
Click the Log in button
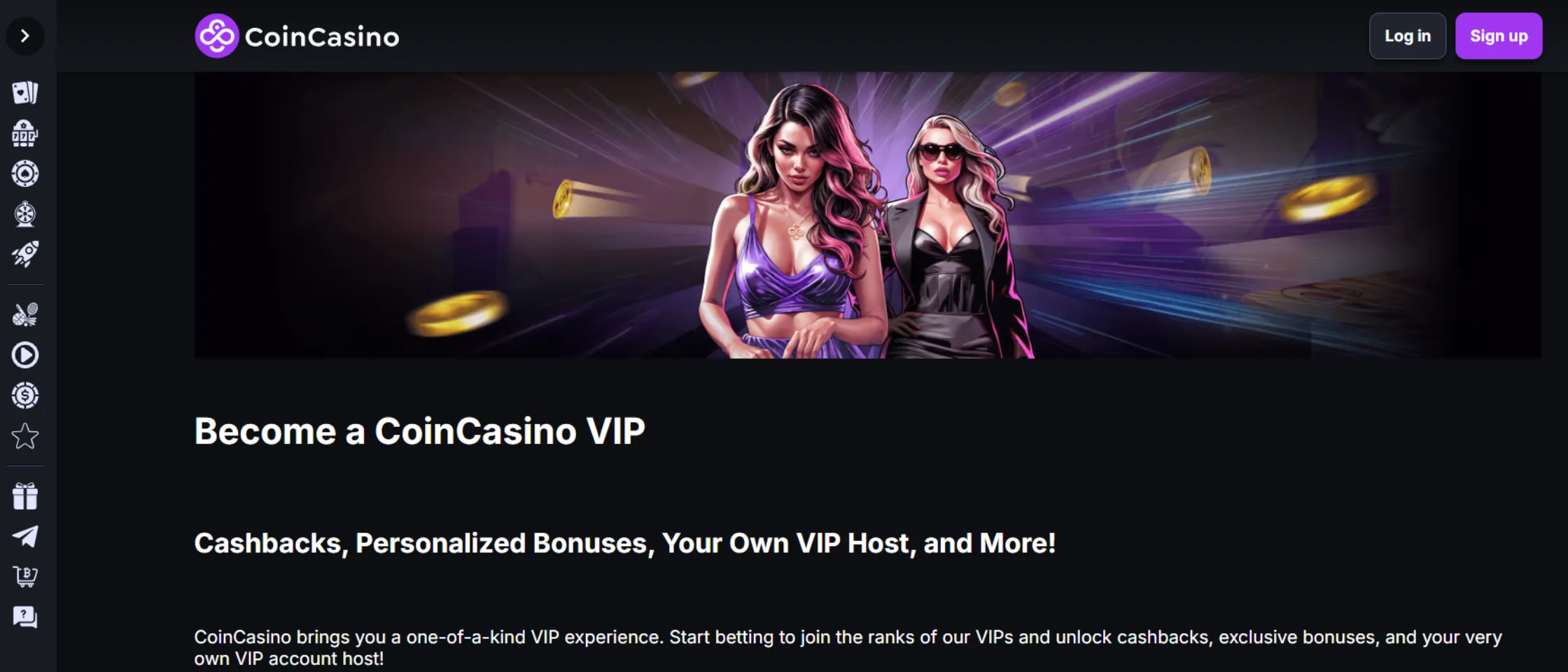(x=1408, y=36)
